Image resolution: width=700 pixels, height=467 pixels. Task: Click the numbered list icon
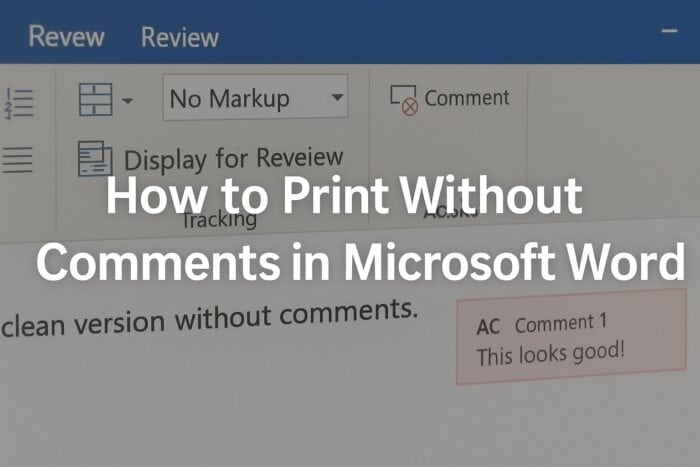[x=18, y=104]
